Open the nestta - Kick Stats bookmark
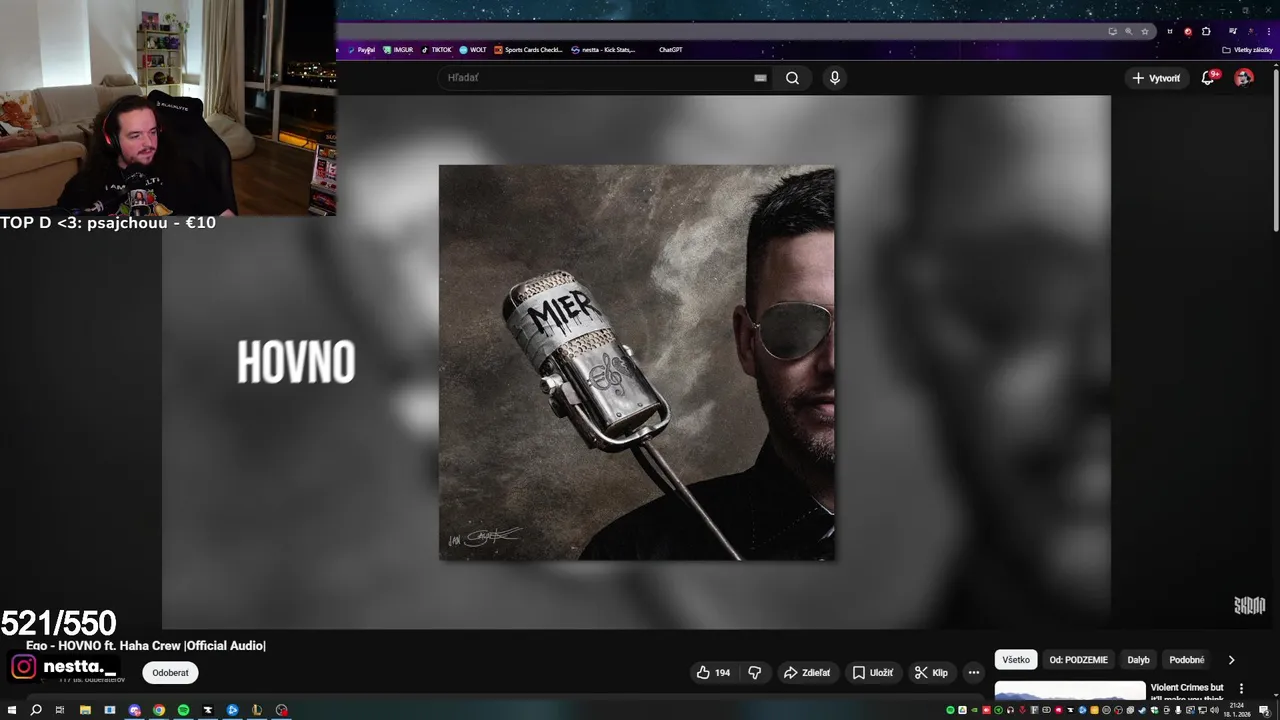The image size is (1280, 720). tap(603, 50)
